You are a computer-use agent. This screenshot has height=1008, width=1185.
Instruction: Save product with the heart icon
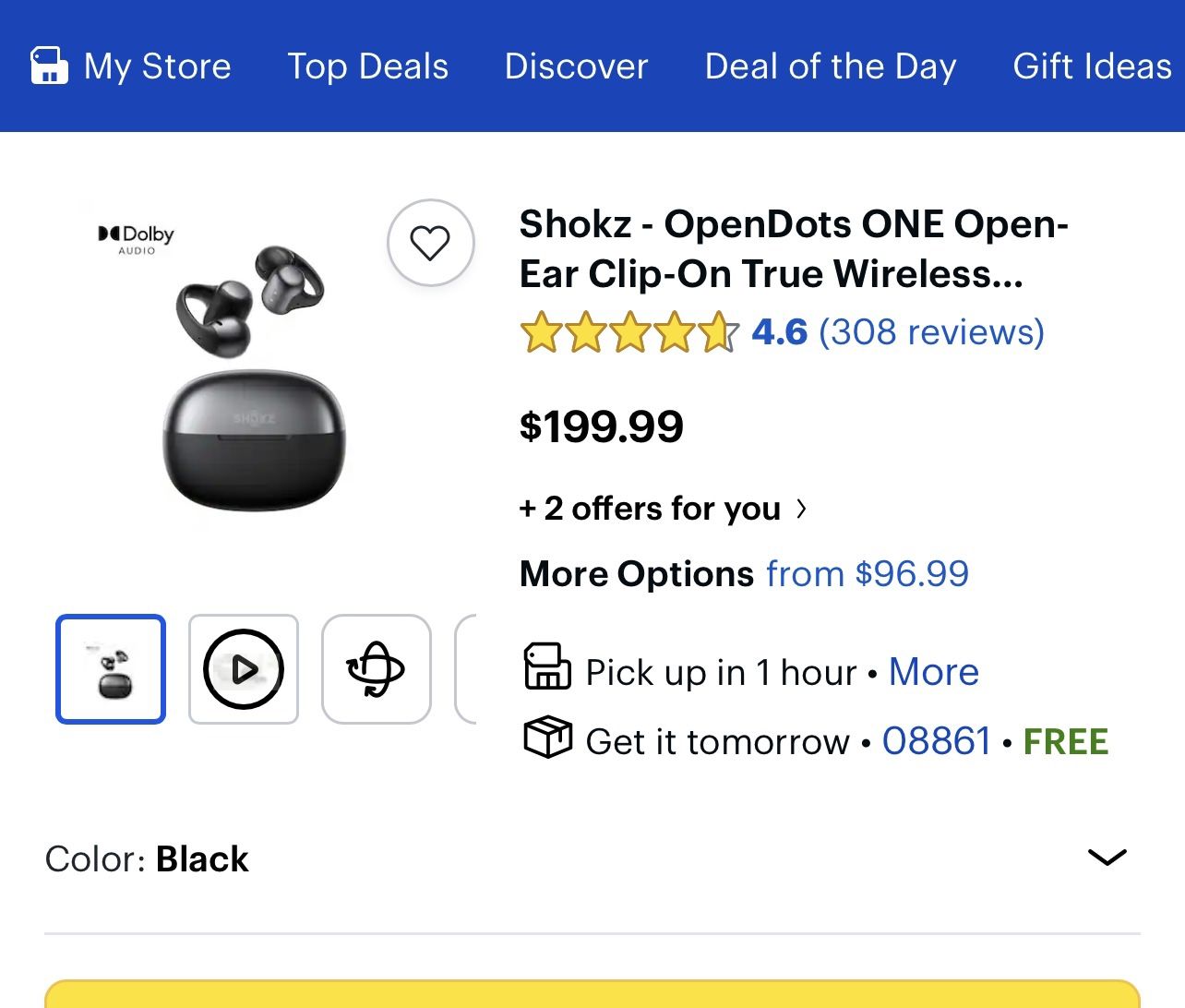point(430,243)
